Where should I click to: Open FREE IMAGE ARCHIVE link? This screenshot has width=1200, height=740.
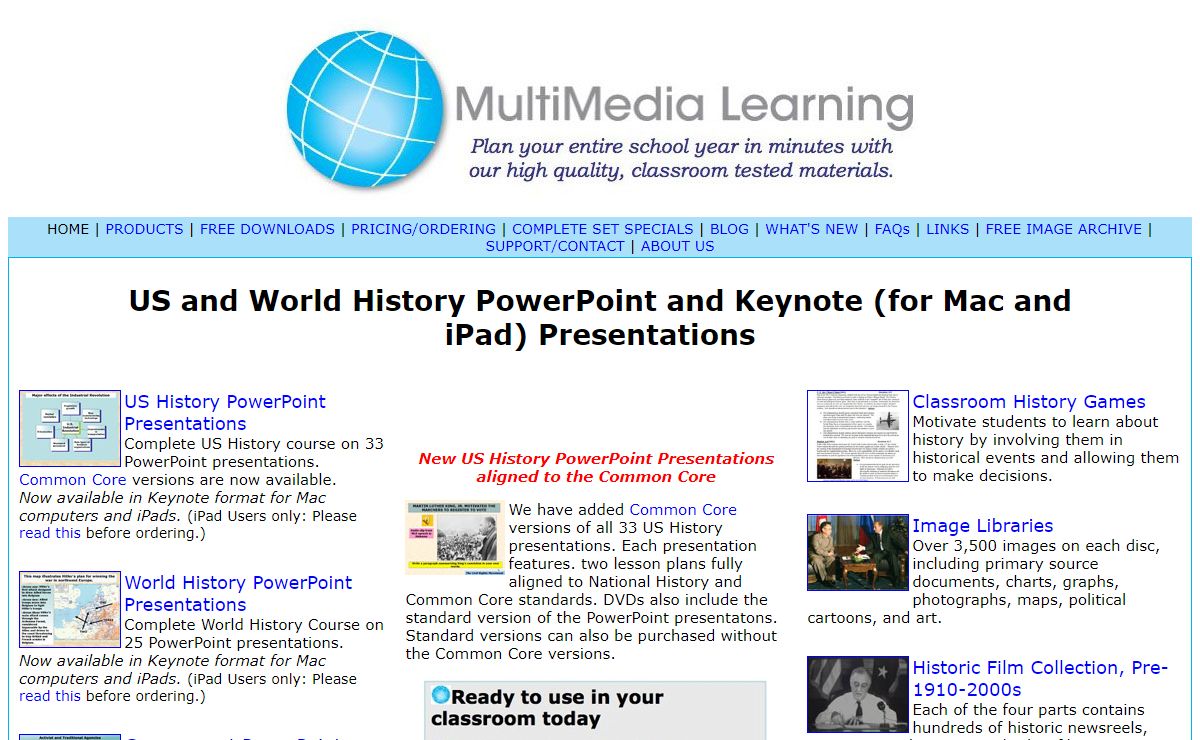(x=1063, y=229)
